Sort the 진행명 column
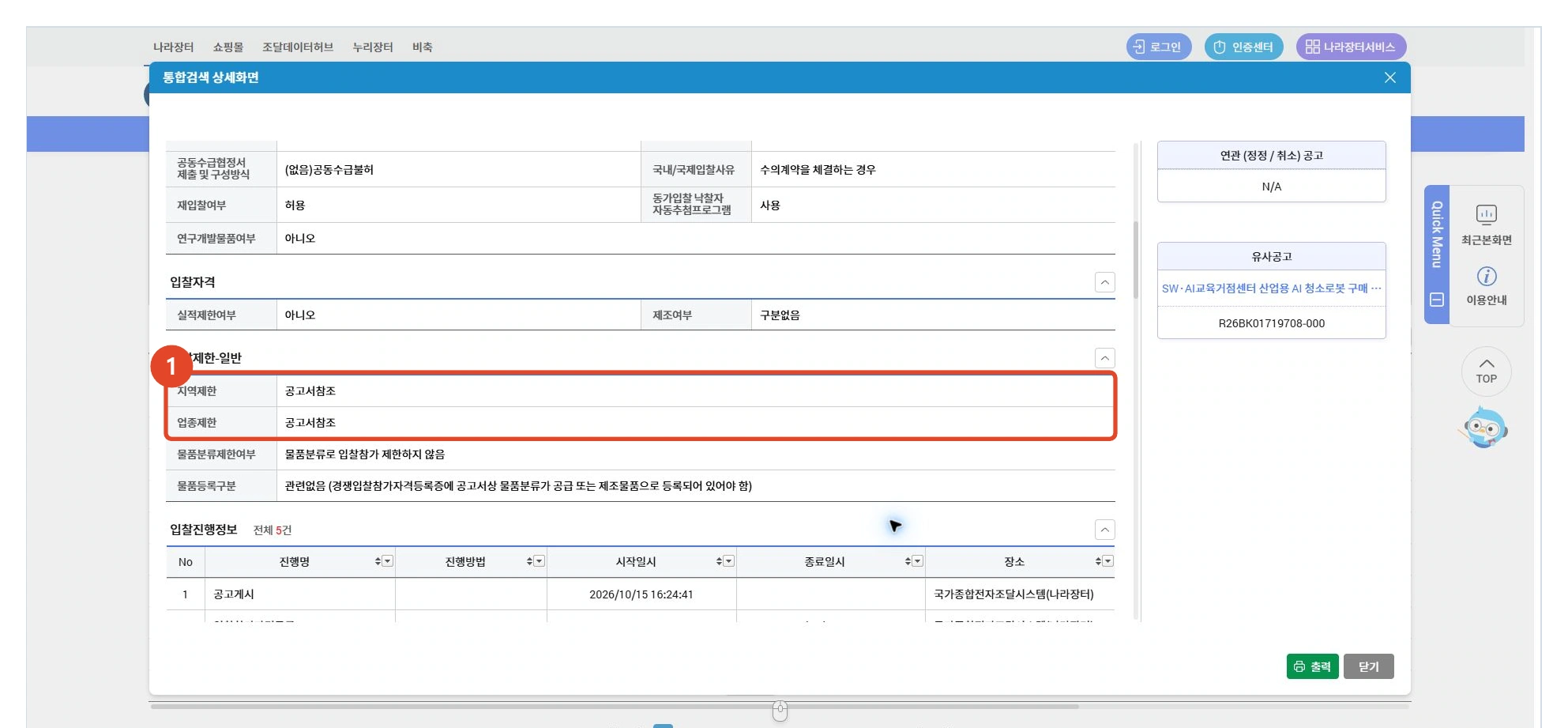Image resolution: width=1568 pixels, height=728 pixels. 378,561
